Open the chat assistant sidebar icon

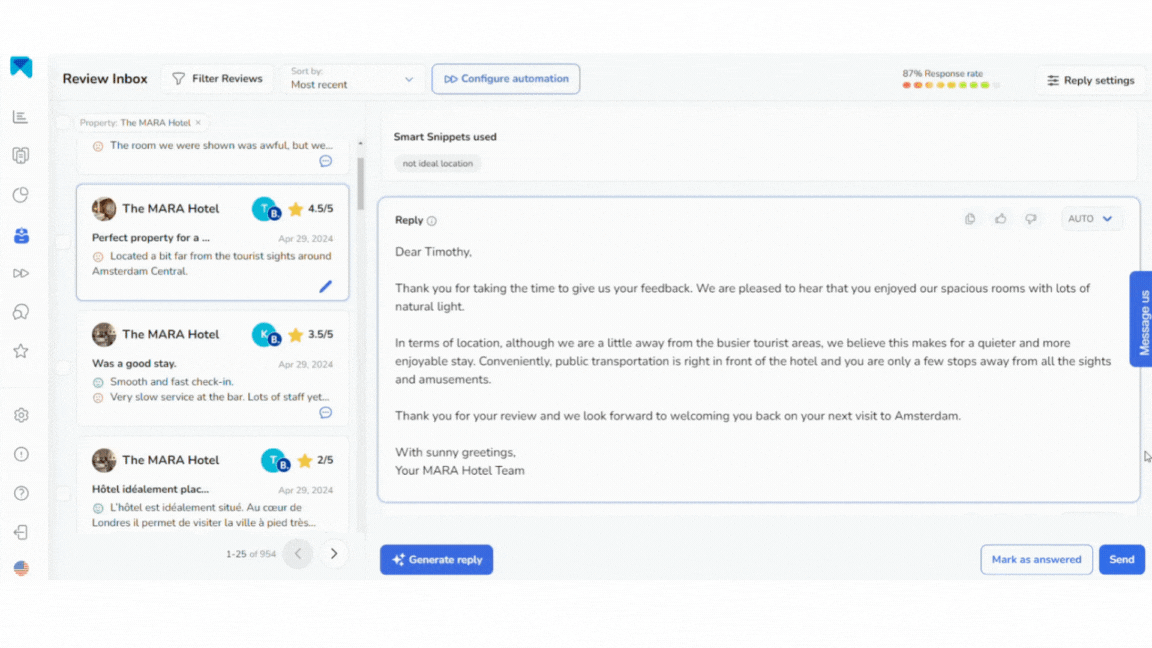click(x=21, y=312)
